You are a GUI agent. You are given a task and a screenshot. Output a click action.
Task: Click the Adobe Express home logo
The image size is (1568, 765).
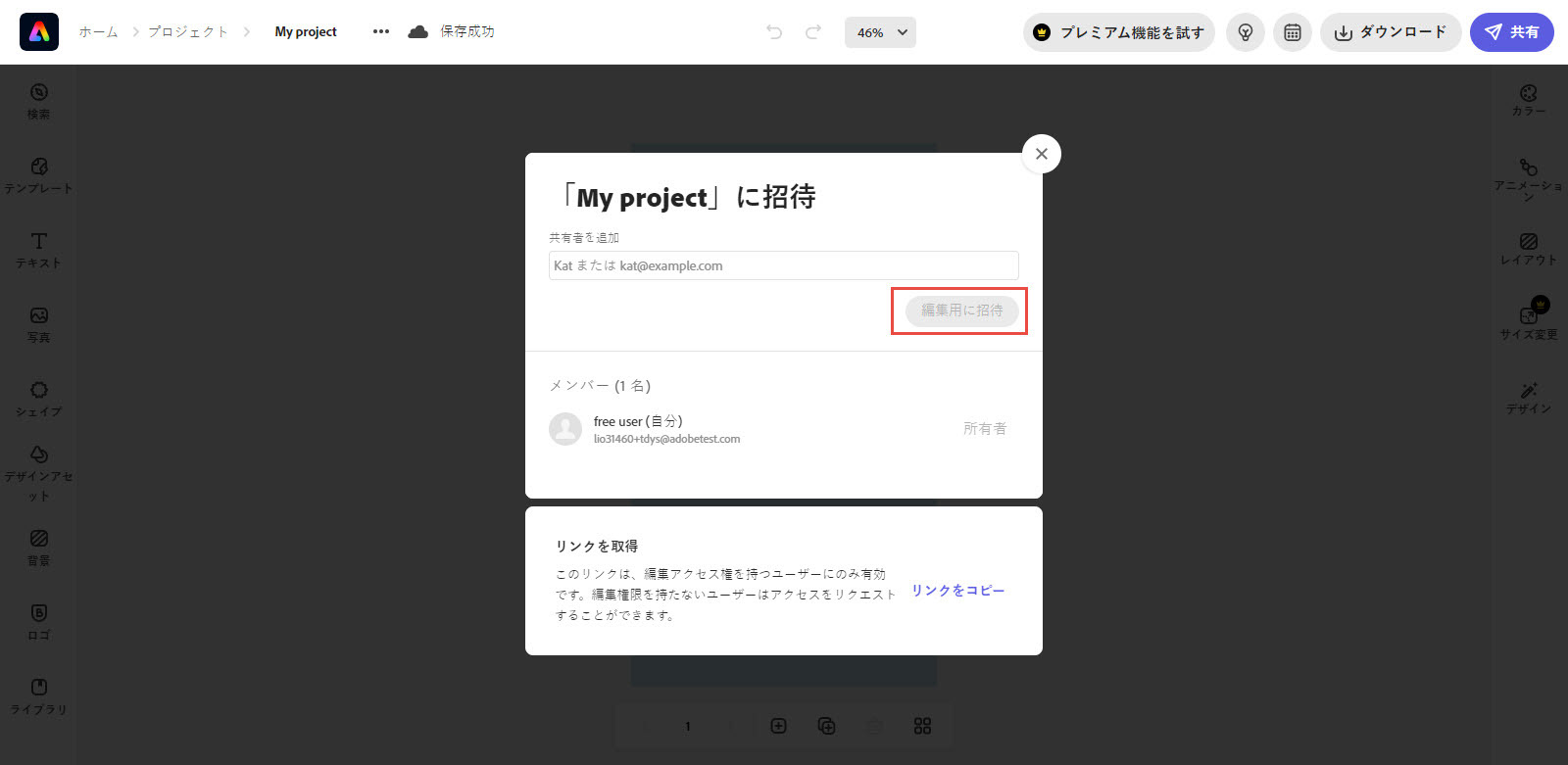pyautogui.click(x=39, y=32)
